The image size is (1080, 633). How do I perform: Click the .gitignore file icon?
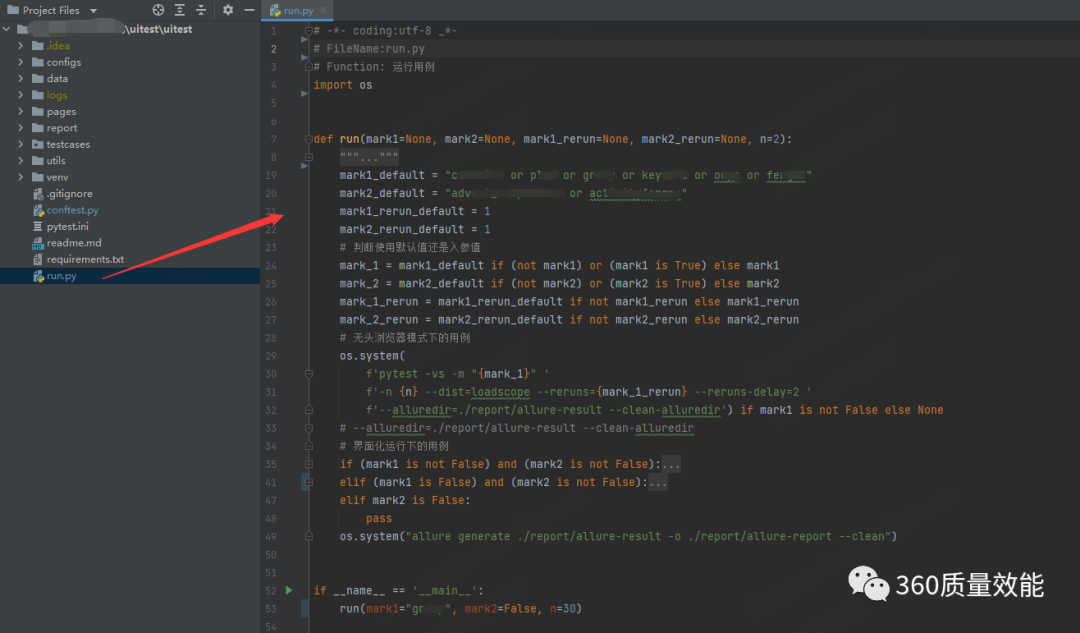click(x=39, y=194)
